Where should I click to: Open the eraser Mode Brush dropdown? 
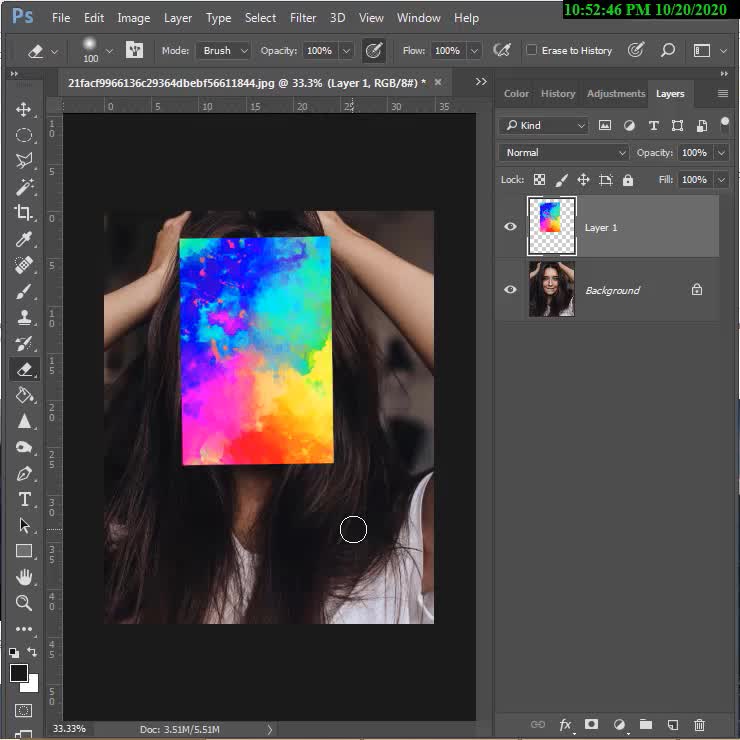coord(223,50)
